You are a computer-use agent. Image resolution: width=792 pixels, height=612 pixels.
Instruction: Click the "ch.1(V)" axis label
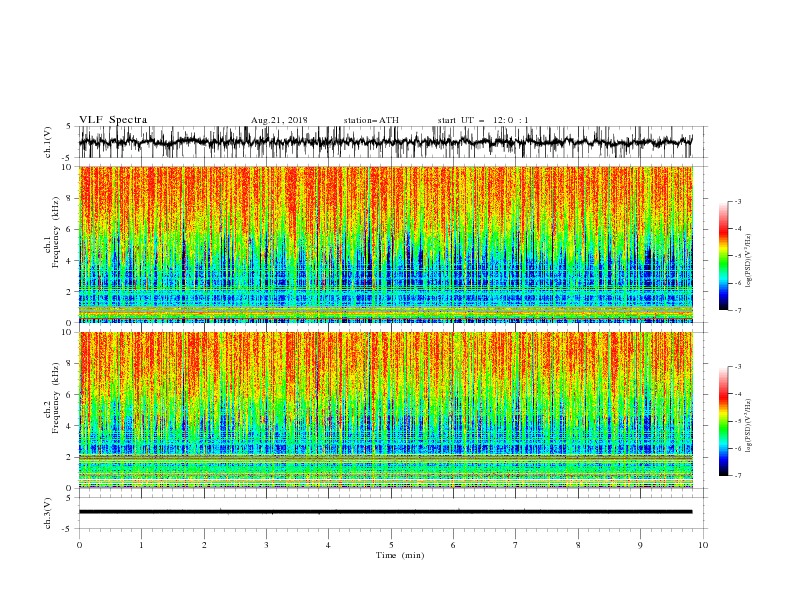[48, 142]
